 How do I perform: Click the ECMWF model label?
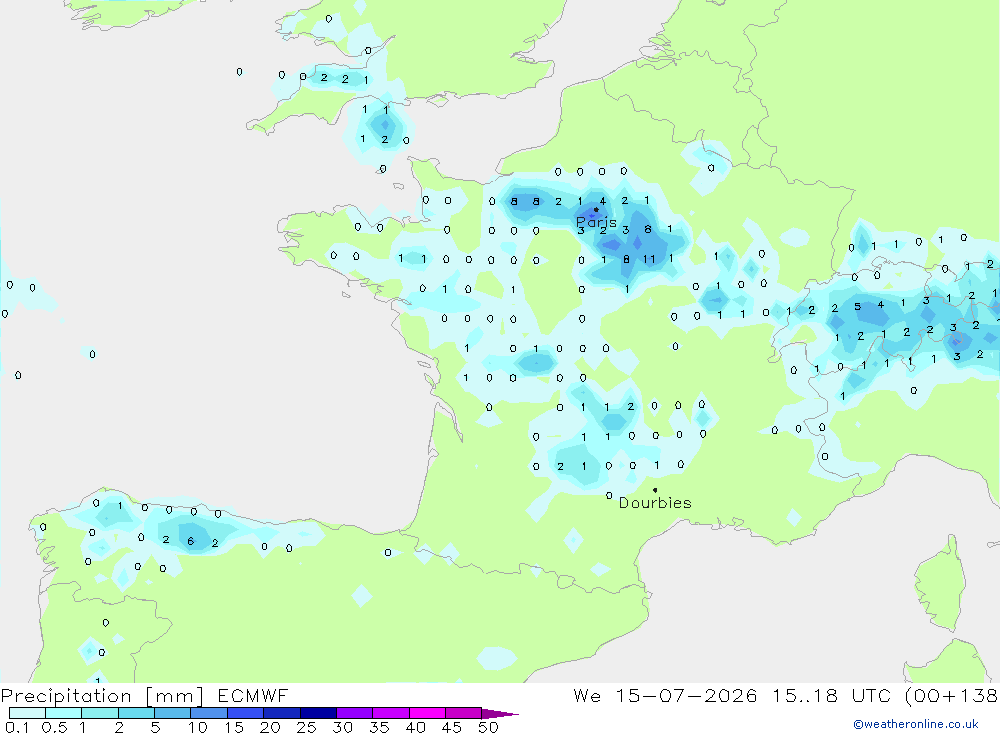253,696
